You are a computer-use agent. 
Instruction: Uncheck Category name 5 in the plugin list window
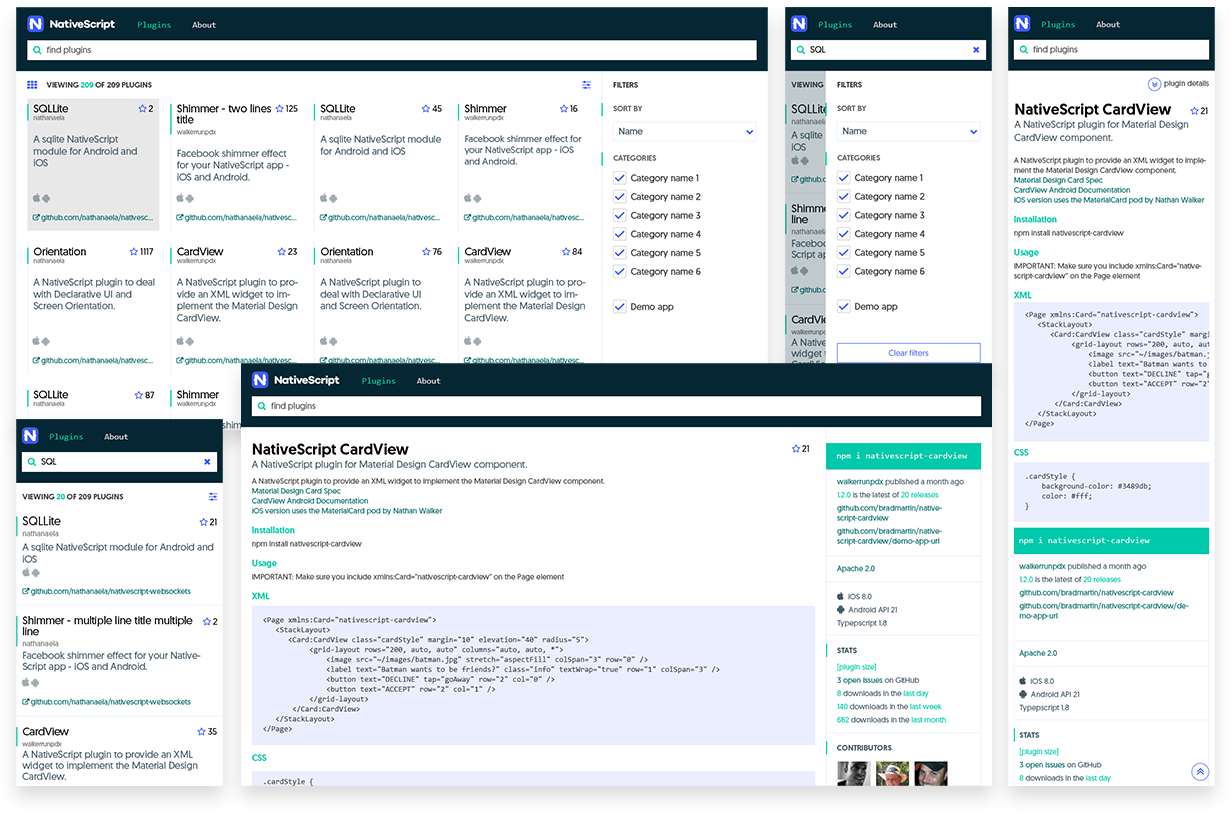(620, 253)
